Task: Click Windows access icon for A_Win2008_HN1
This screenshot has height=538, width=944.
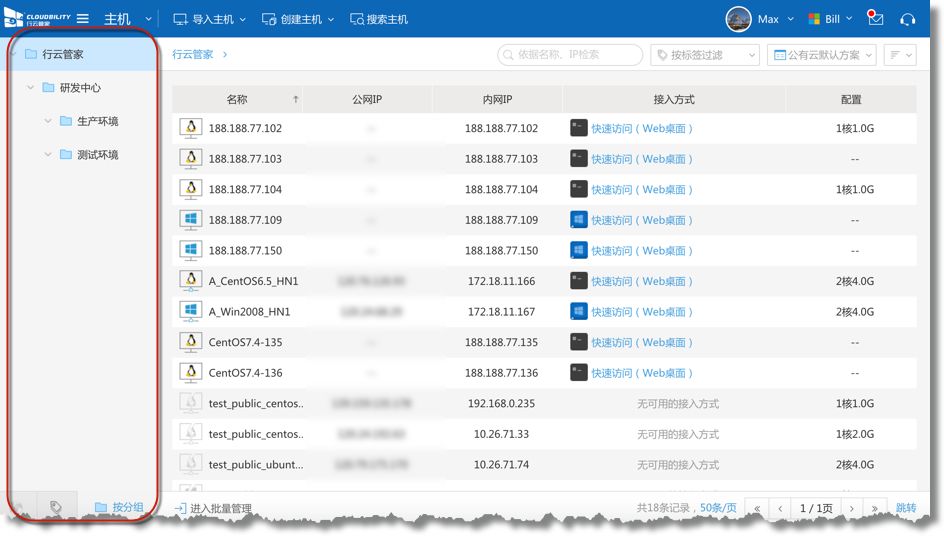Action: point(578,312)
